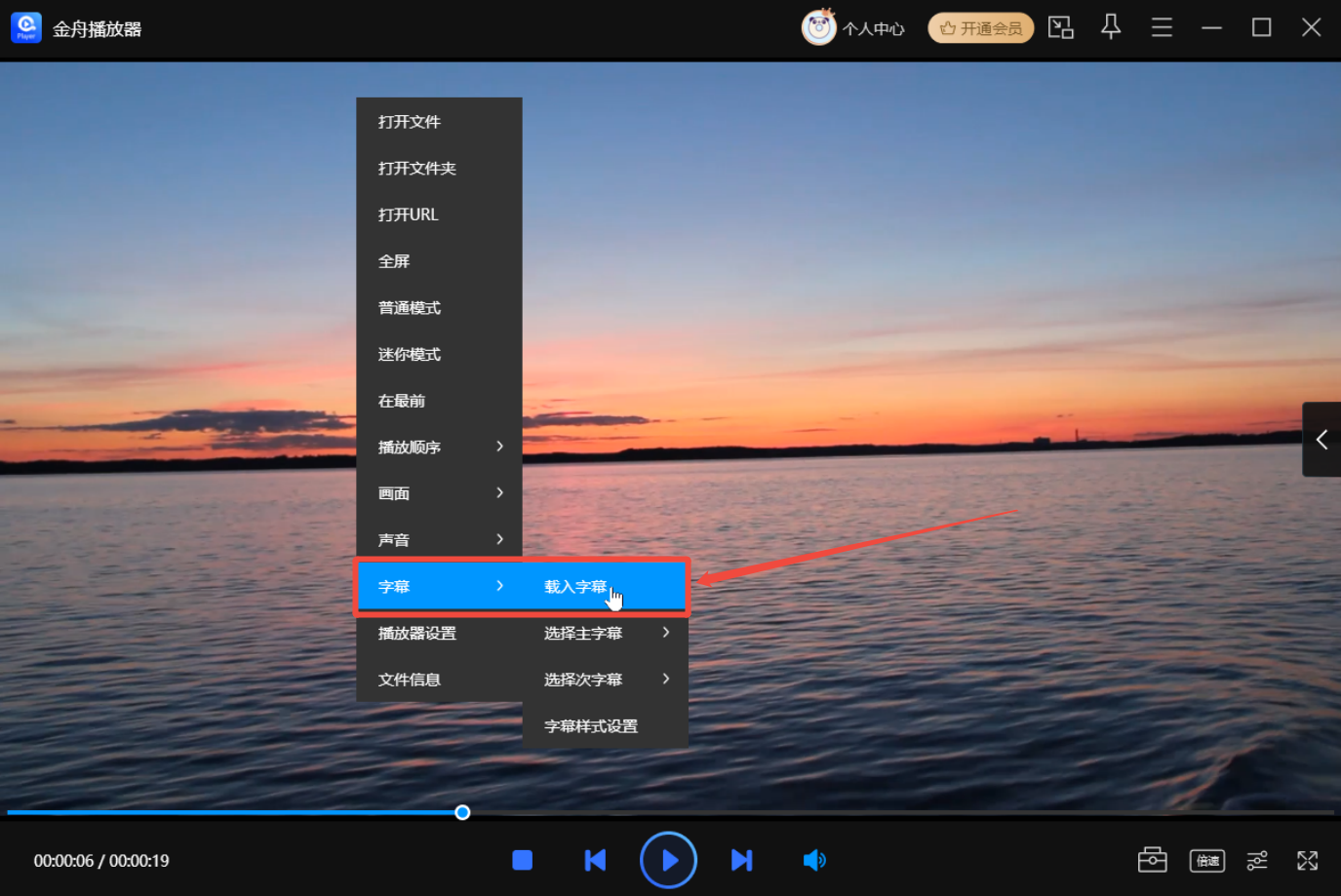
Task: Select 普通模式 in the context menu
Action: tap(439, 308)
